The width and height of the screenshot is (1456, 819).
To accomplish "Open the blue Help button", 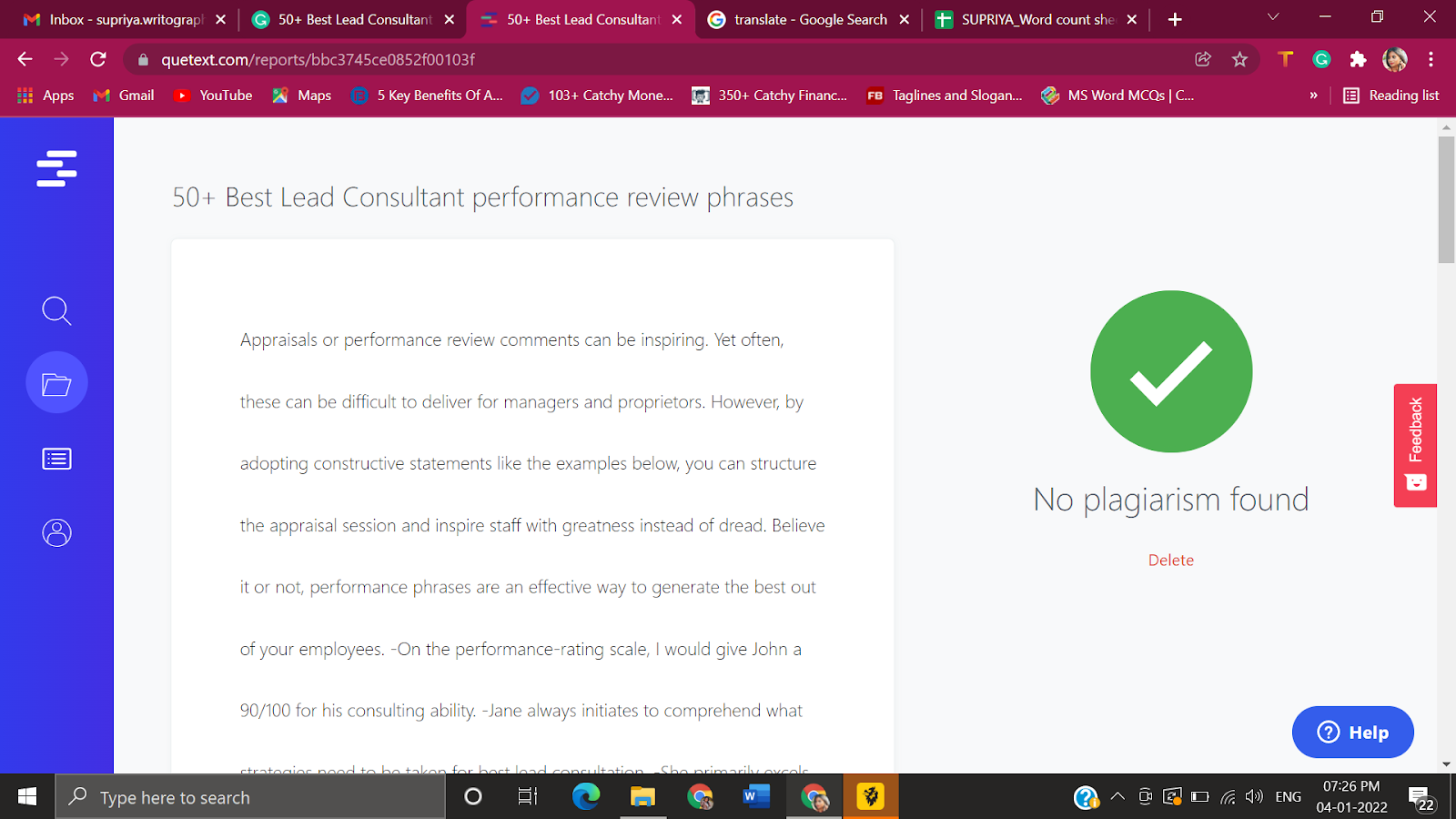I will point(1353,733).
